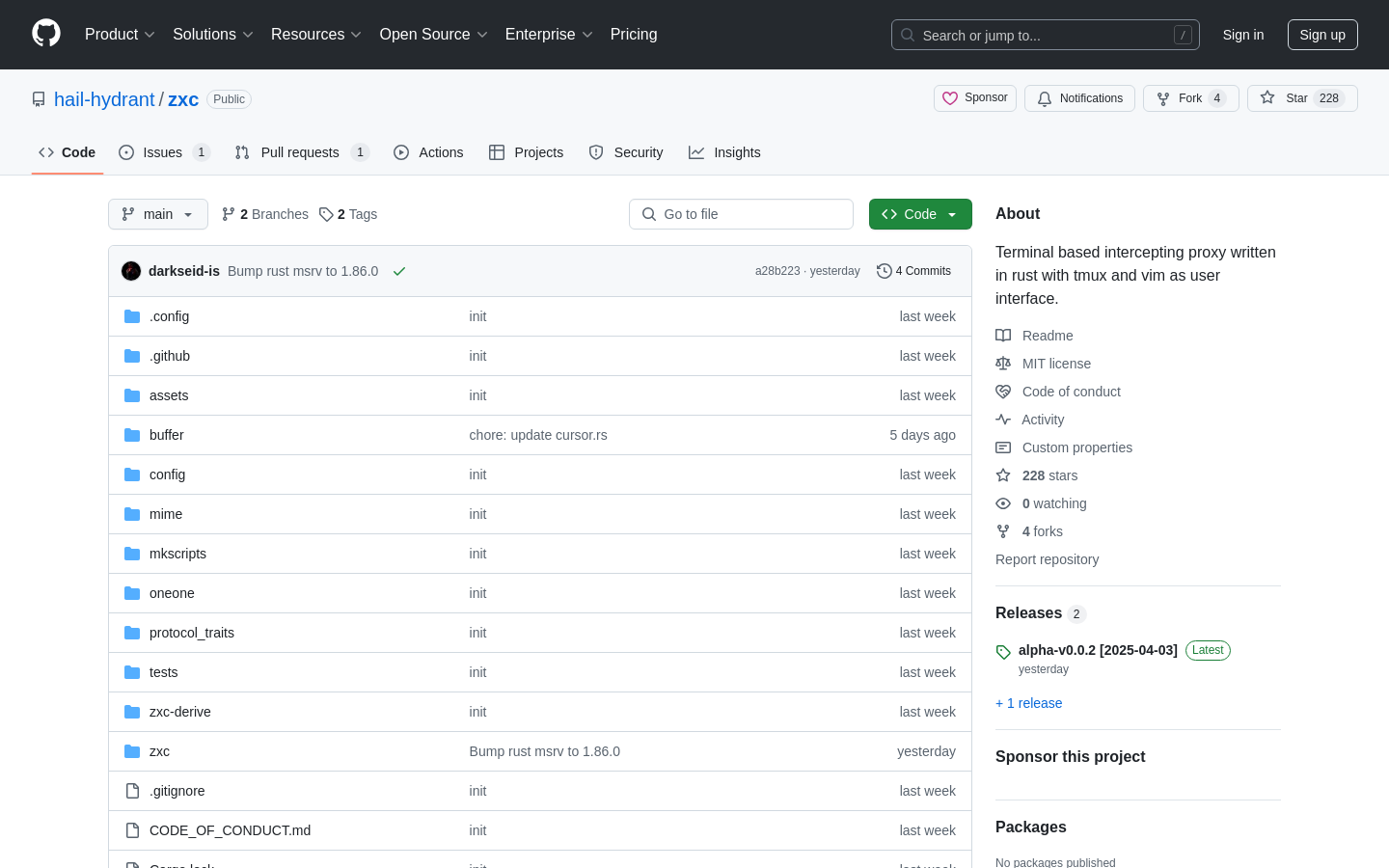Select the Code tab
The image size is (1389, 868).
68,152
